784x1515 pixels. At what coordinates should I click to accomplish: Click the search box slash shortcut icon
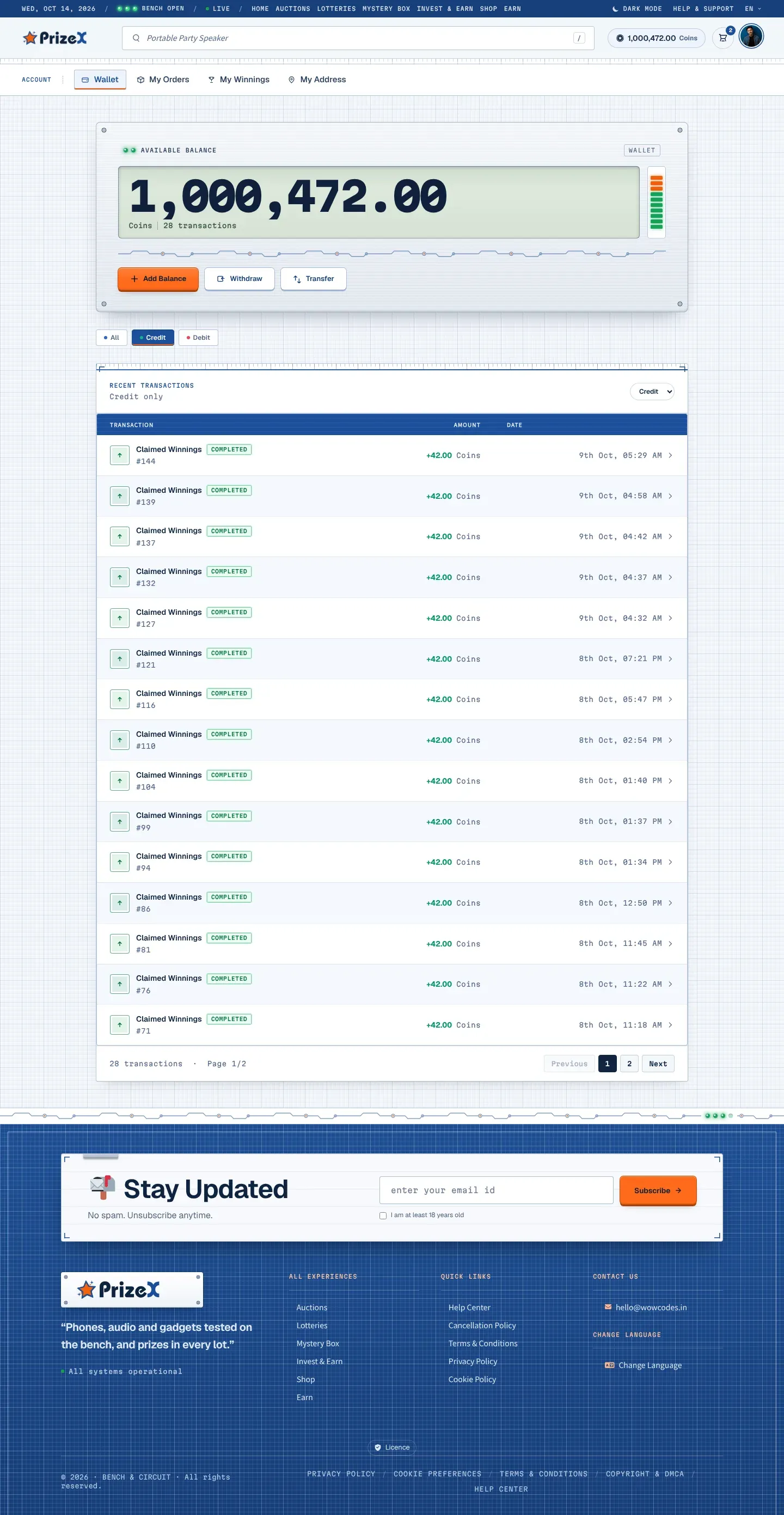[579, 38]
